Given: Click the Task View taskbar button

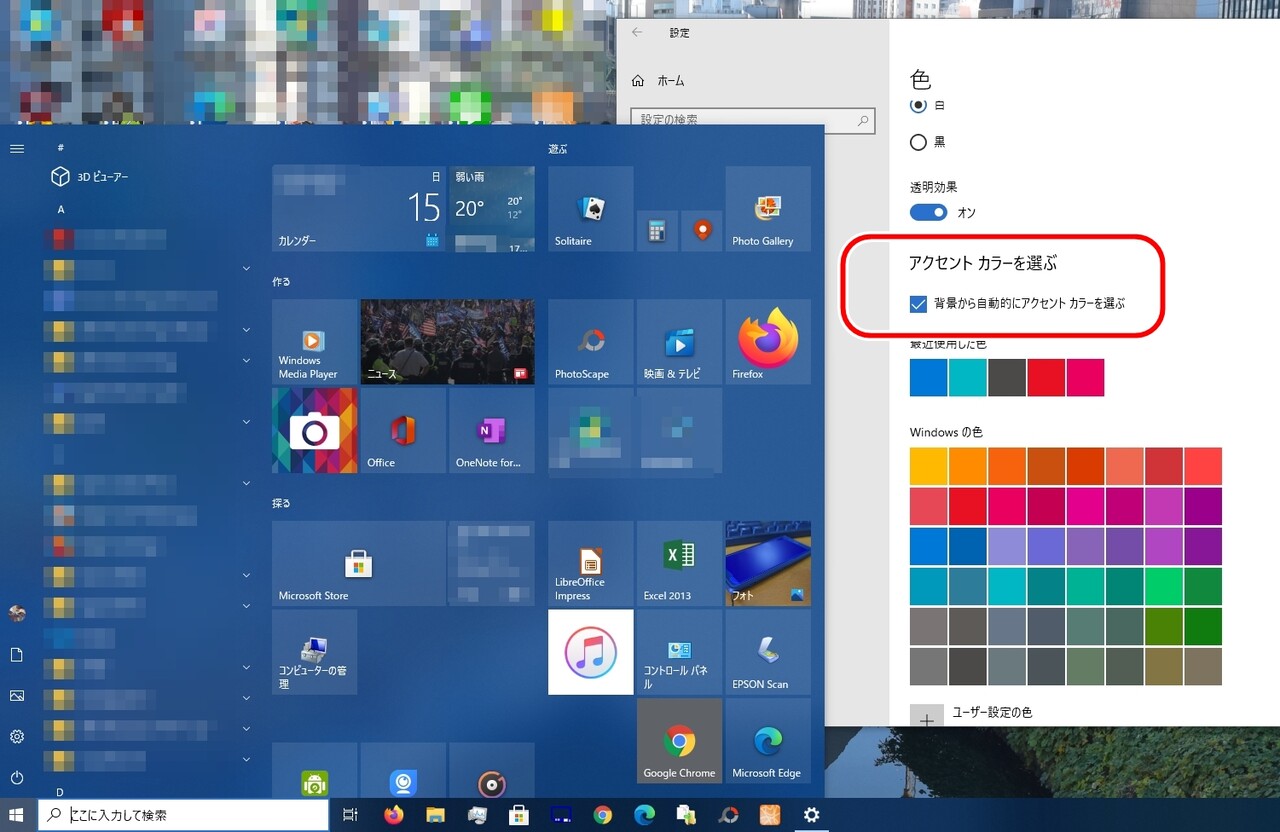Looking at the screenshot, I should (x=350, y=815).
